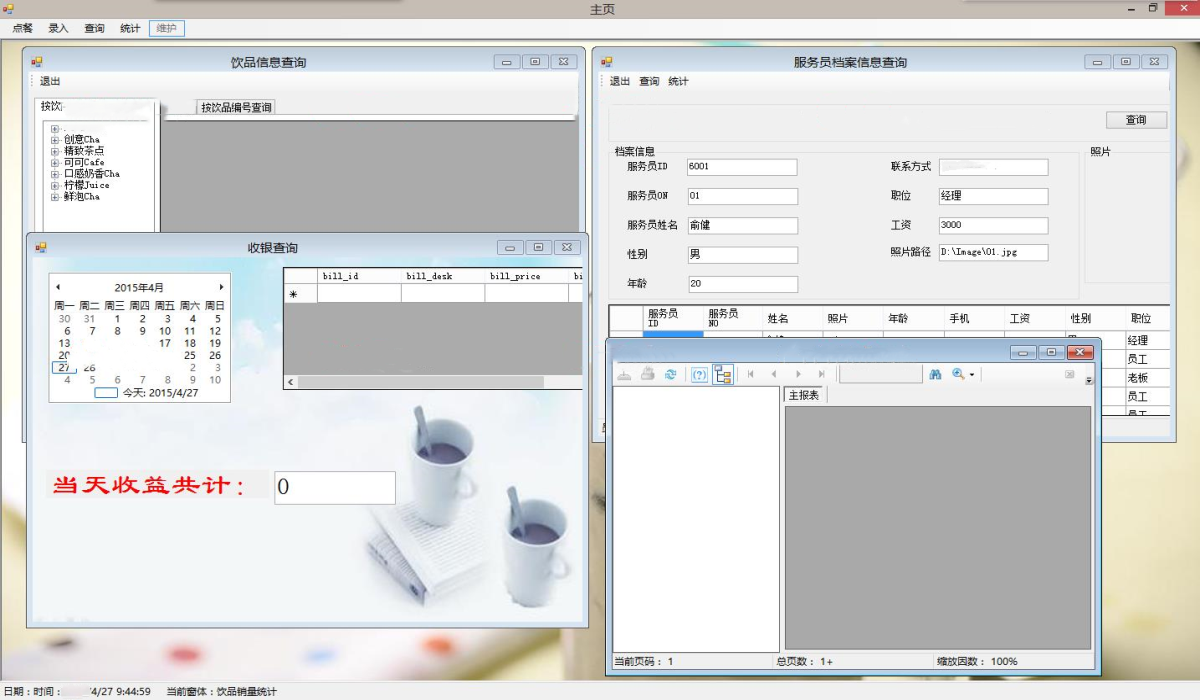Expand the 可可Cafe tree node
This screenshot has height=700, width=1200.
(55, 162)
